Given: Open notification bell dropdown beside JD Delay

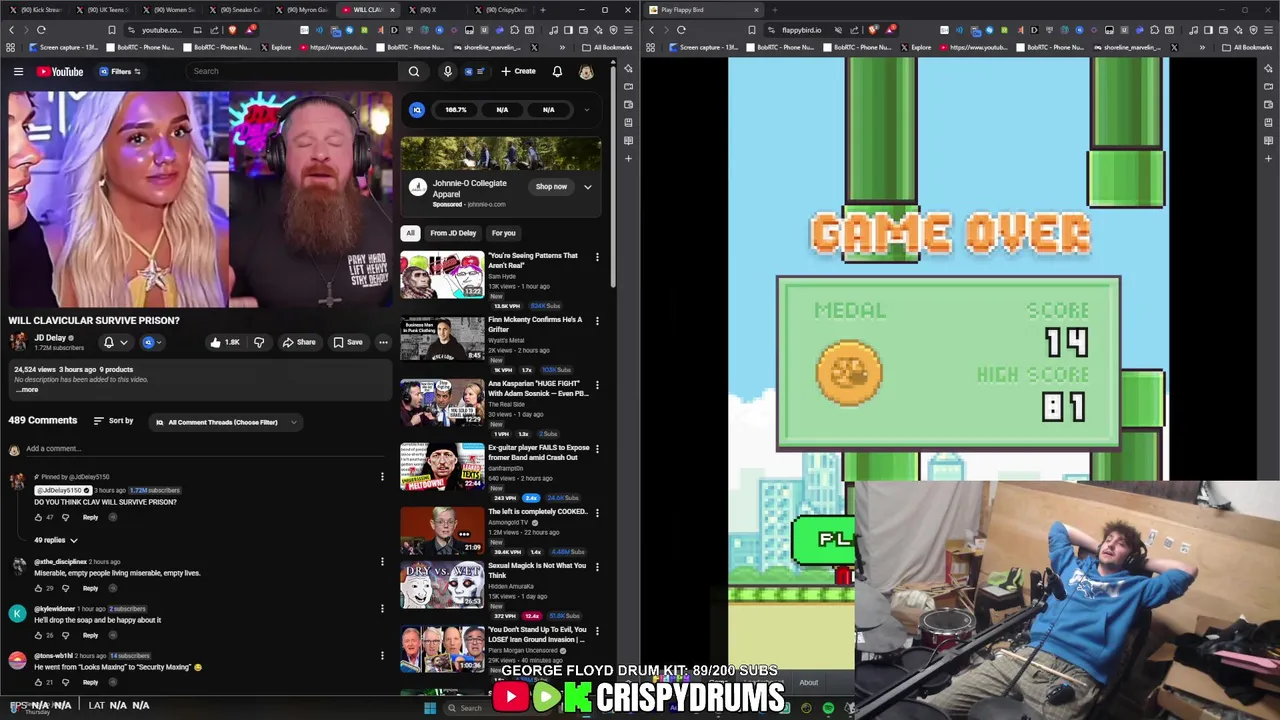Looking at the screenshot, I should [x=115, y=342].
